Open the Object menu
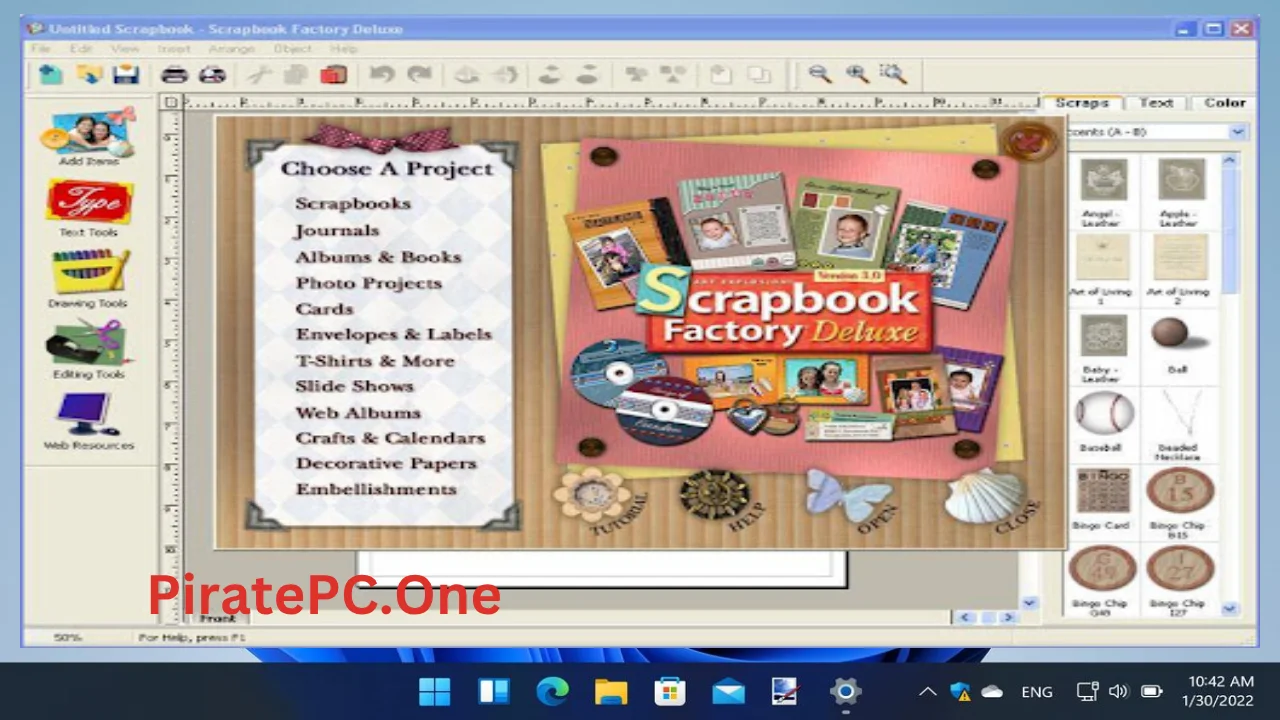 [x=293, y=48]
